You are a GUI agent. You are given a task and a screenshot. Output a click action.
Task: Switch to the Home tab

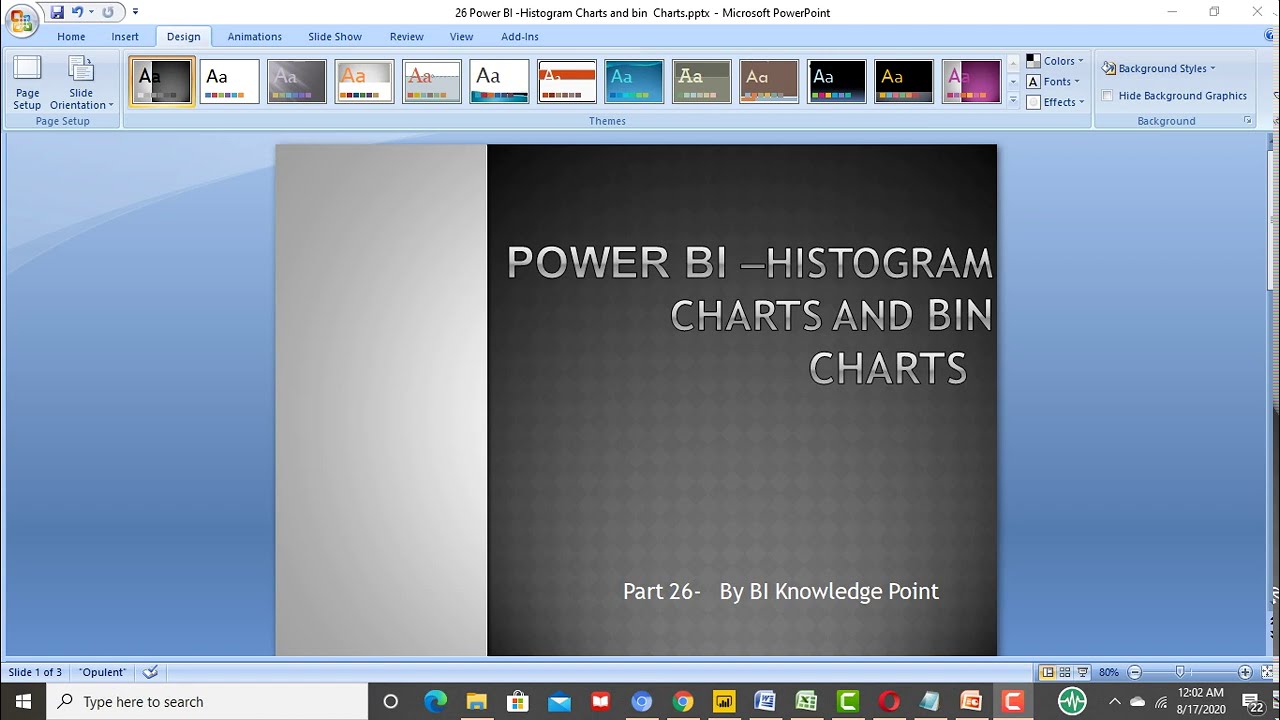pyautogui.click(x=71, y=36)
